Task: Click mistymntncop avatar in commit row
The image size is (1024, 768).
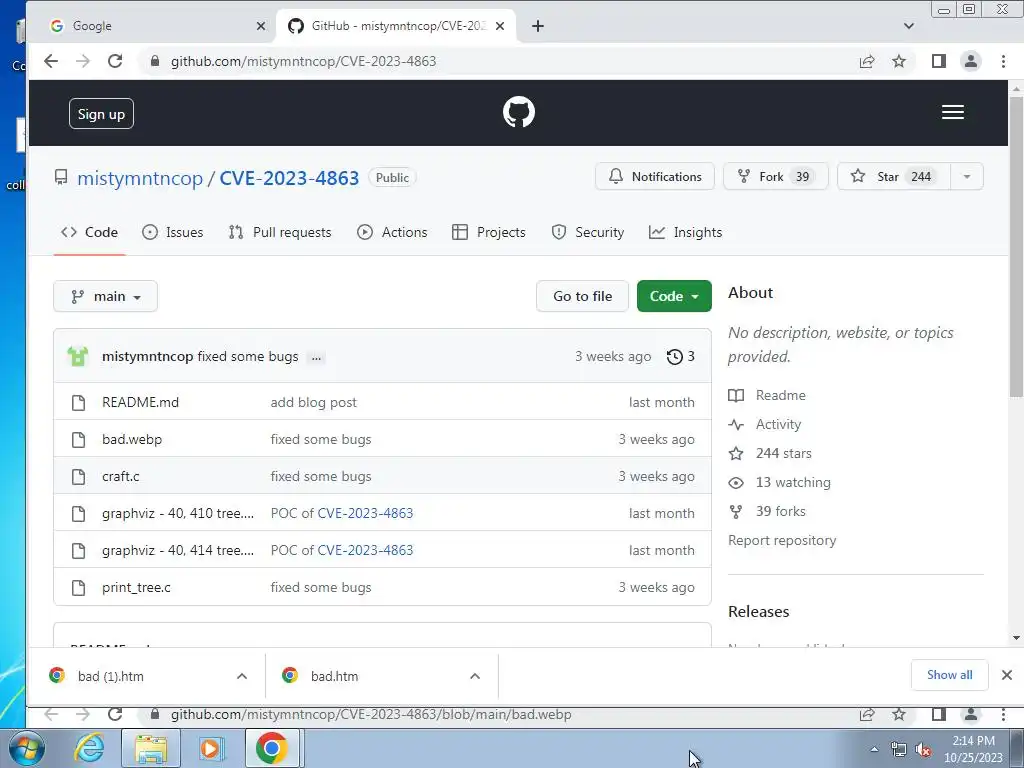Action: tap(78, 357)
